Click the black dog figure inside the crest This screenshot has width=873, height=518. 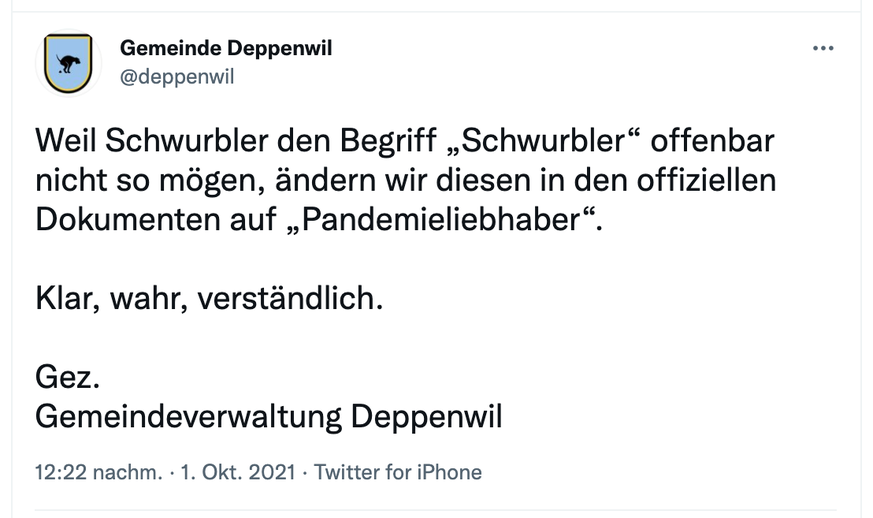tap(68, 63)
